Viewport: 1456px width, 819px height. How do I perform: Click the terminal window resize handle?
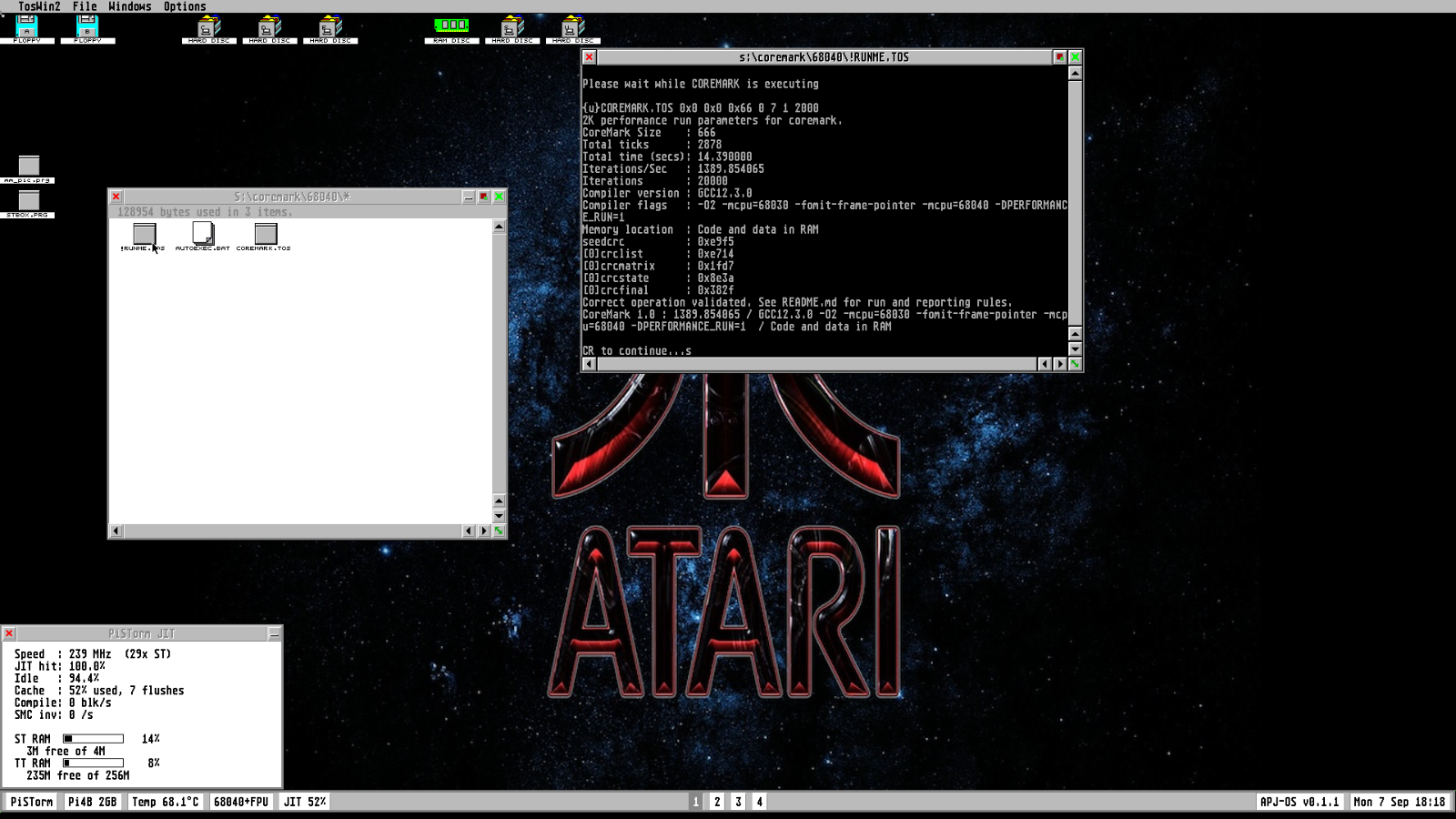pos(1075,364)
